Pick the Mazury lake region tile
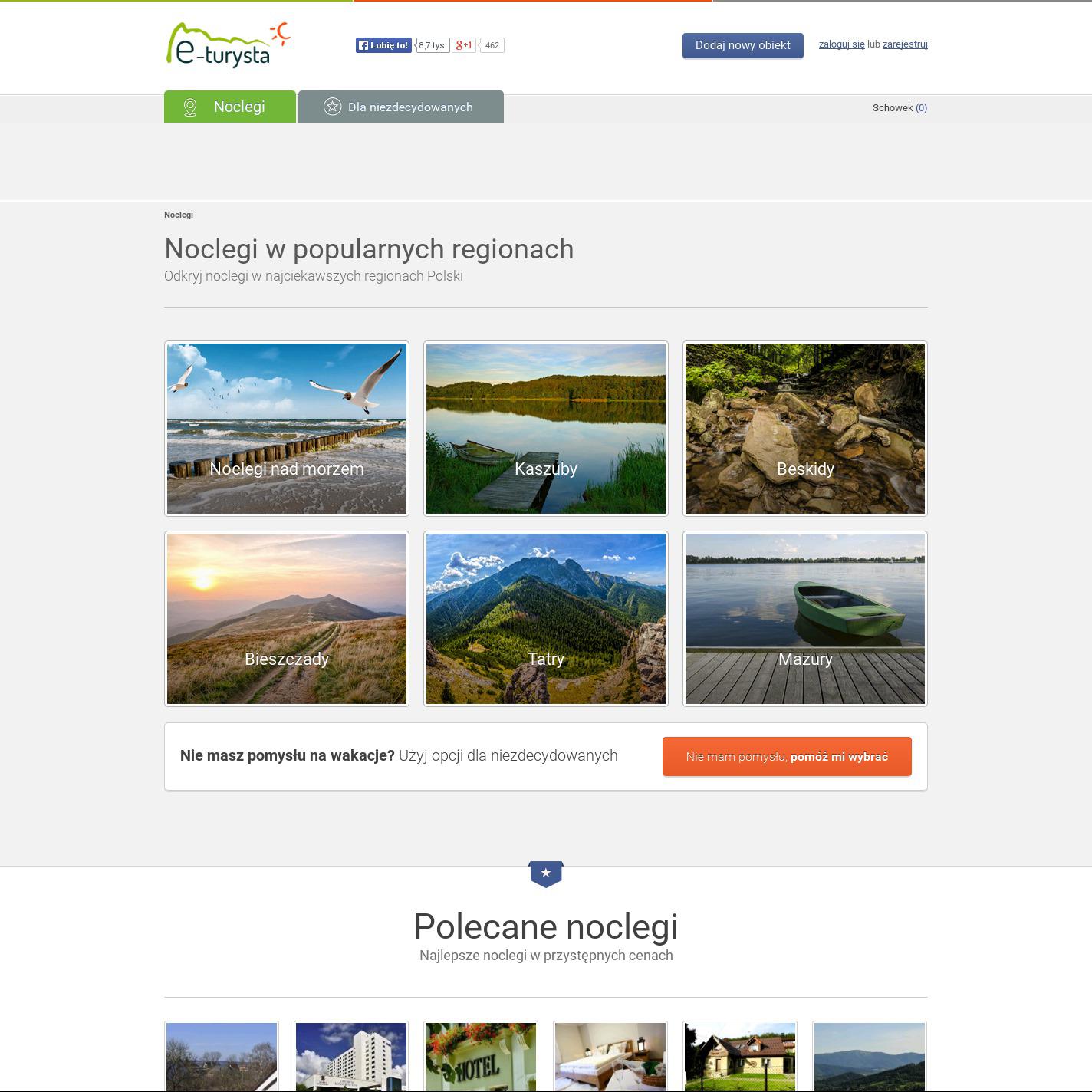 pyautogui.click(x=805, y=619)
